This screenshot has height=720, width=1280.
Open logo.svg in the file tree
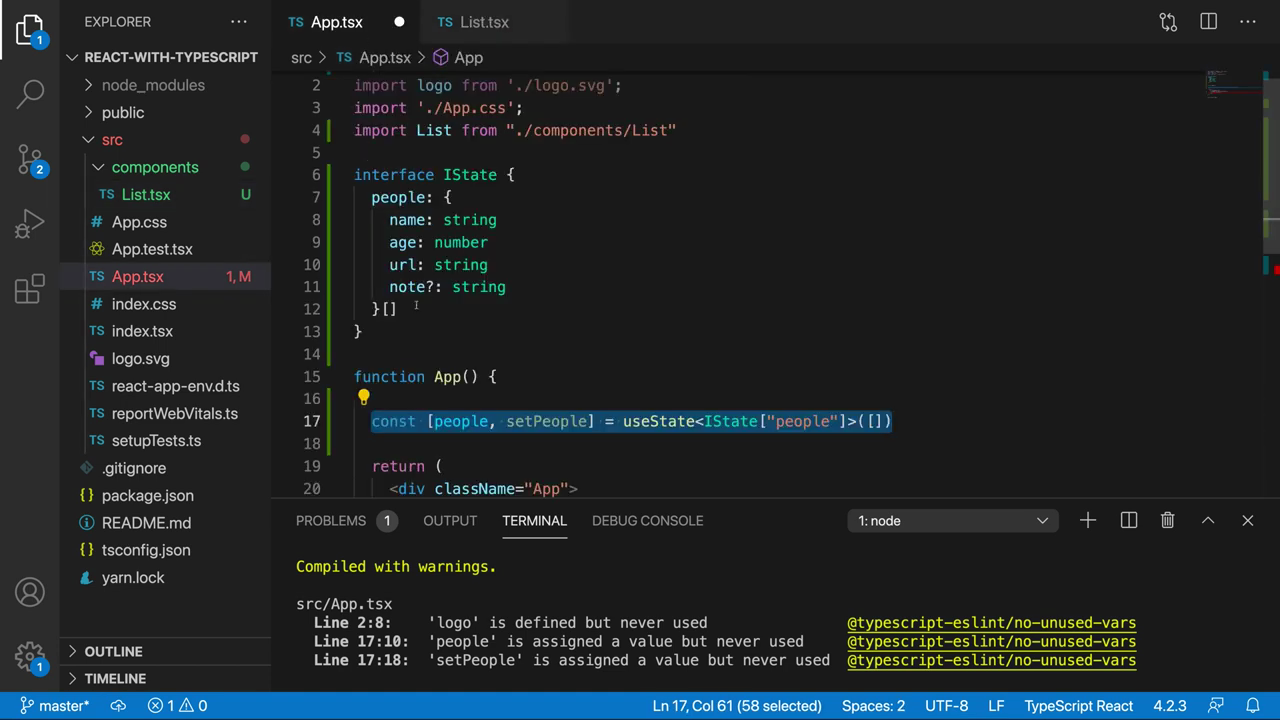[x=164, y=359]
